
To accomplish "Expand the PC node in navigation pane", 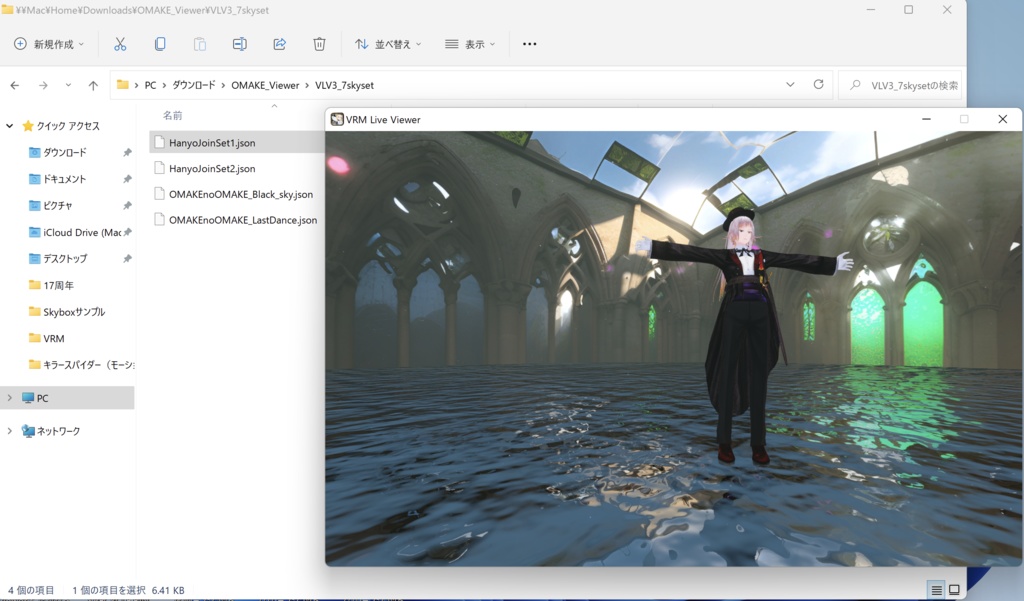I will point(10,398).
